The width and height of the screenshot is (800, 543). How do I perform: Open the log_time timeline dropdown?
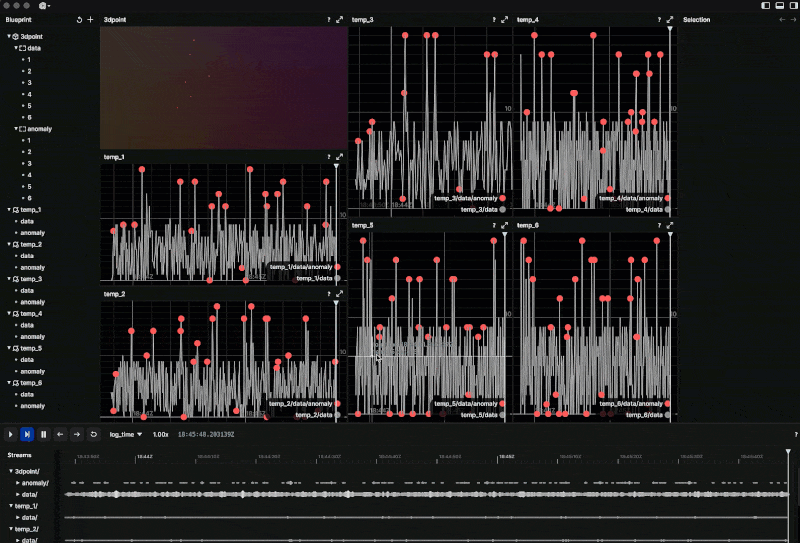(x=125, y=435)
